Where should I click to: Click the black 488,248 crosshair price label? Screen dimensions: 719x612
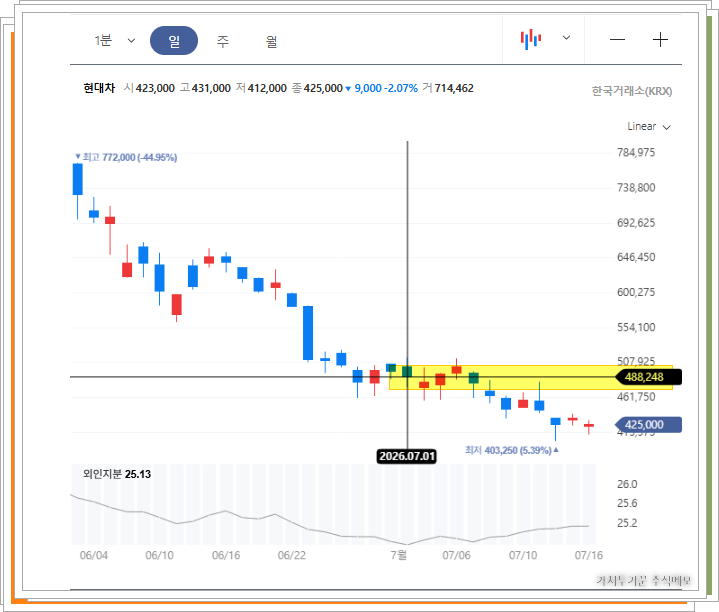click(648, 377)
